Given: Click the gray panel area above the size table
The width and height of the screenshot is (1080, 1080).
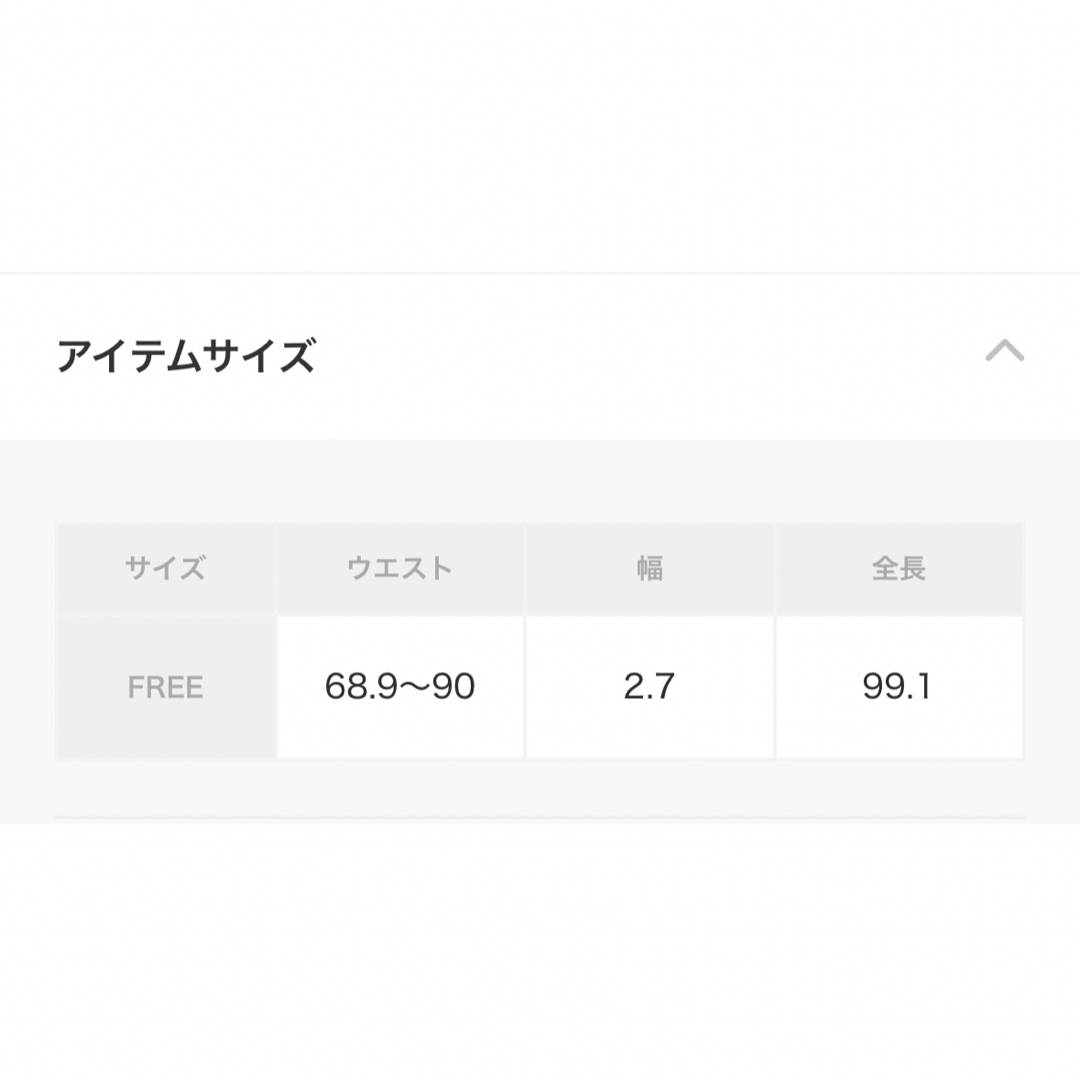Looking at the screenshot, I should [540, 481].
